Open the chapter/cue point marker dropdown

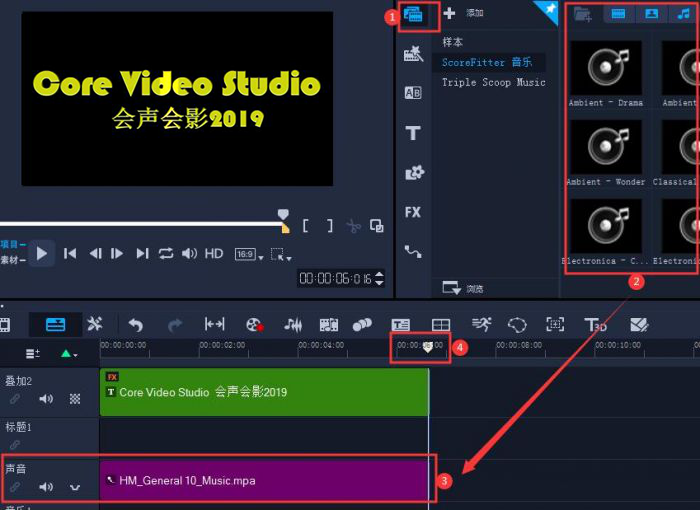(x=69, y=354)
